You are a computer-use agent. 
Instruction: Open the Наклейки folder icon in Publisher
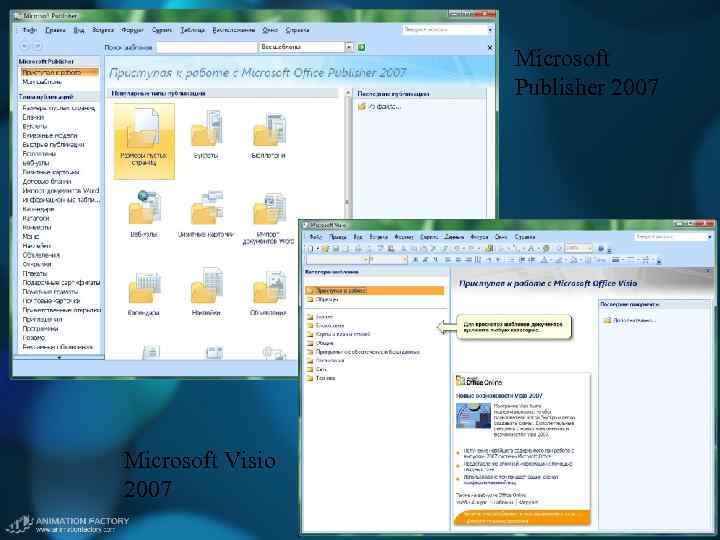(207, 287)
